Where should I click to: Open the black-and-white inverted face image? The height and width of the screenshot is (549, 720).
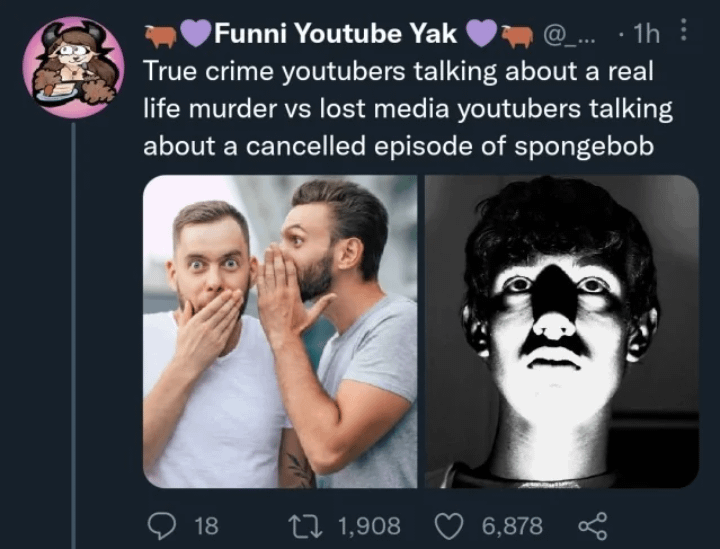pyautogui.click(x=561, y=331)
